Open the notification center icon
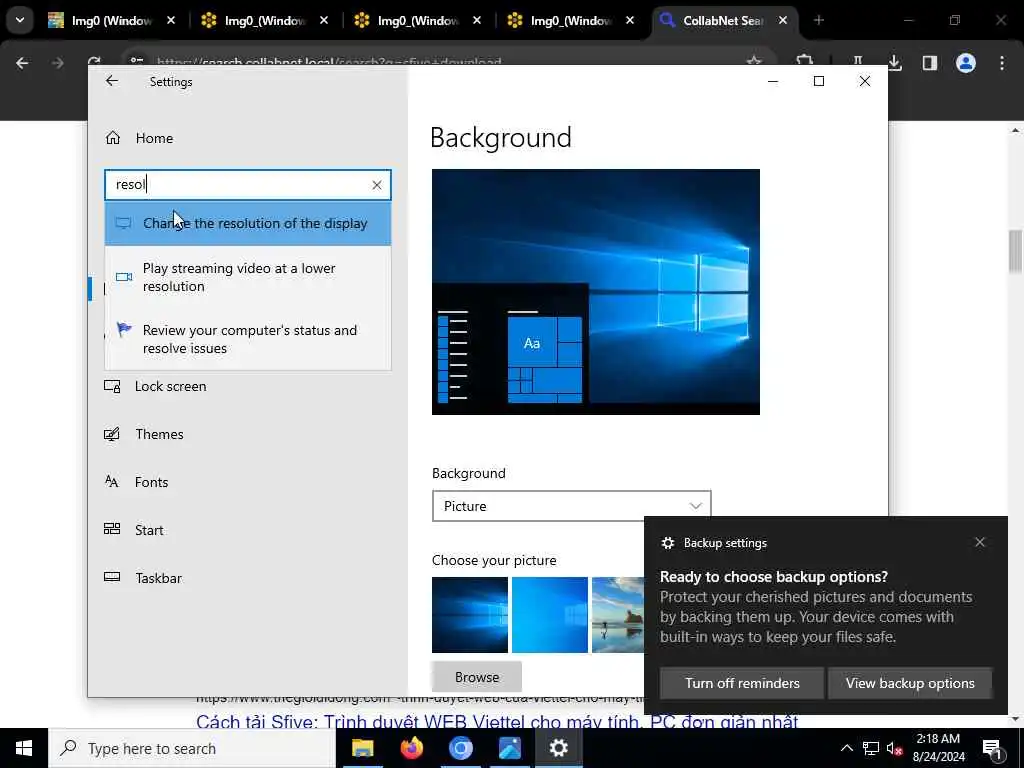This screenshot has height=768, width=1024. (x=992, y=750)
